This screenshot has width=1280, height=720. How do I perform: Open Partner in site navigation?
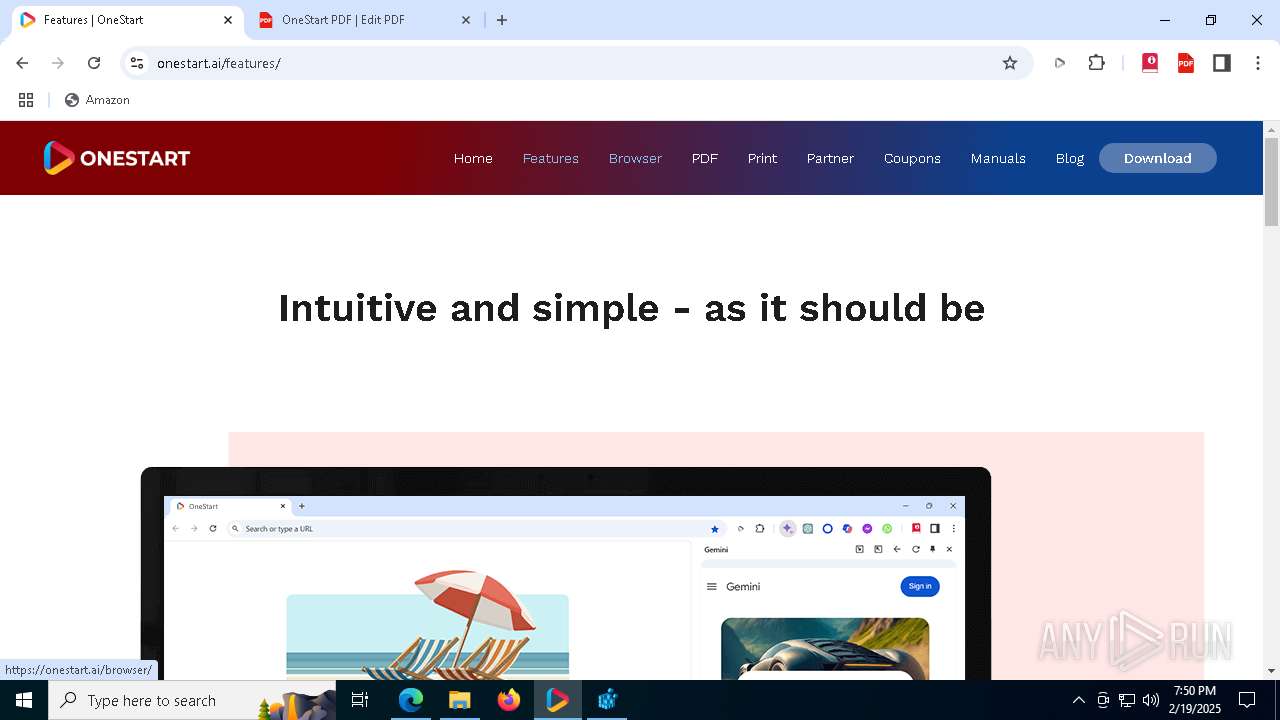click(x=830, y=158)
